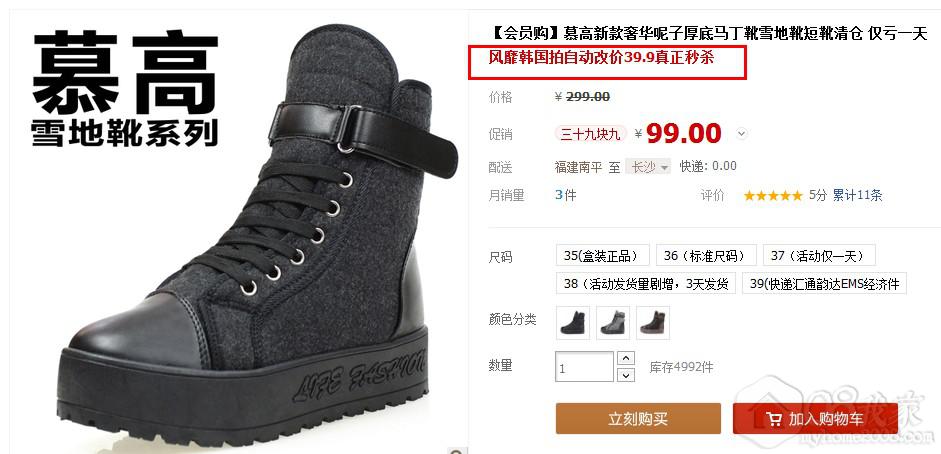
Task: Click the five-star rating icons
Action: 772,196
